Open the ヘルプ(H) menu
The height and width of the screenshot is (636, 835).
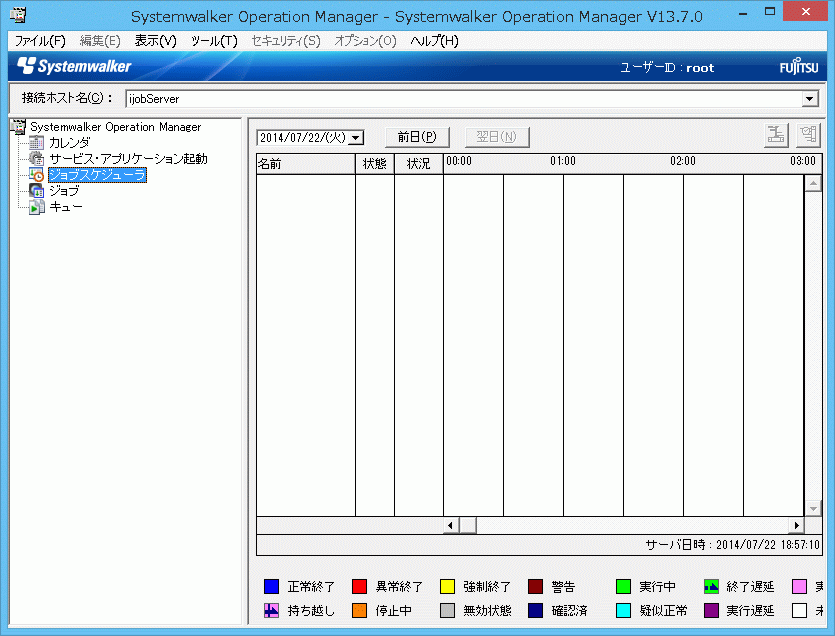coord(435,41)
